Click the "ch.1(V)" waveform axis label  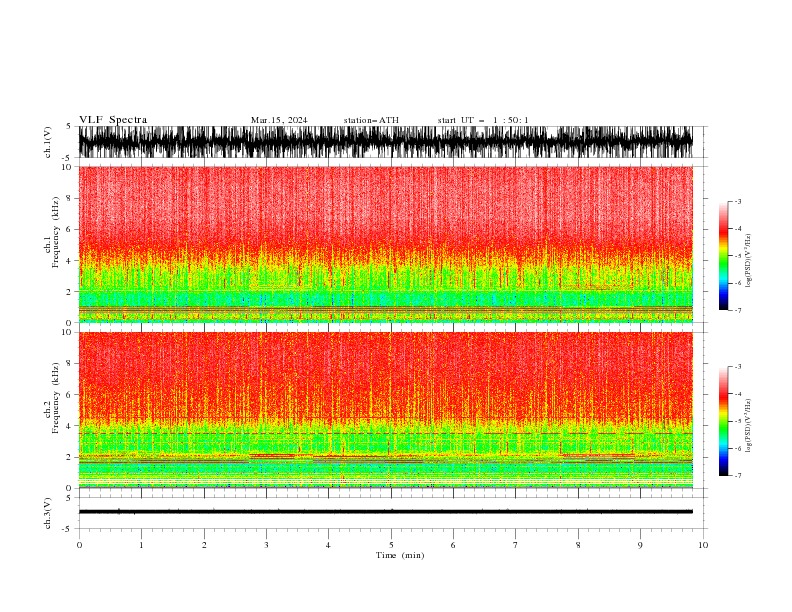(48, 142)
